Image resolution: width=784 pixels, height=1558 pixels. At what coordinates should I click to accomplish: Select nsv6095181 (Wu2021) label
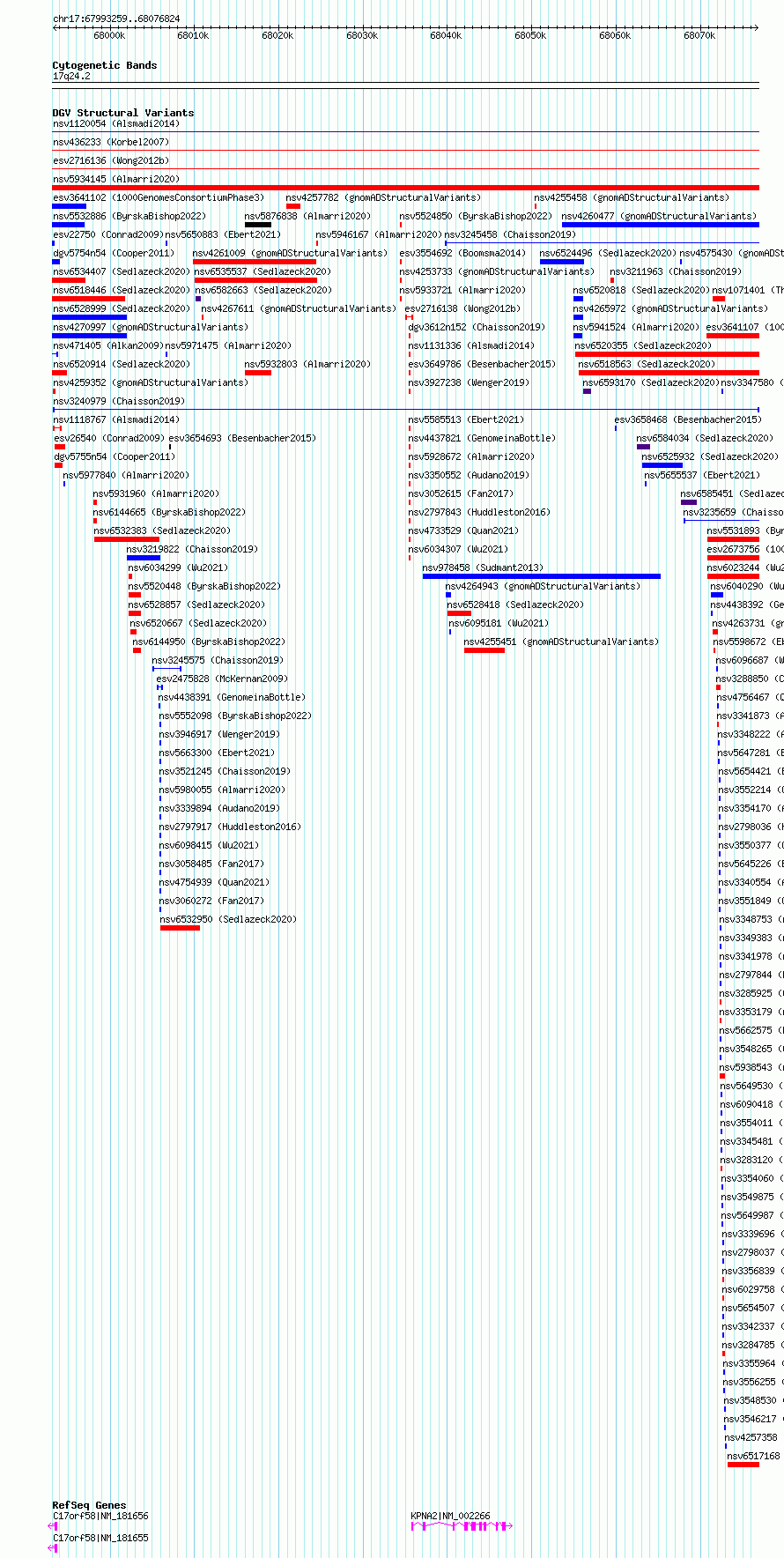pyautogui.click(x=498, y=624)
